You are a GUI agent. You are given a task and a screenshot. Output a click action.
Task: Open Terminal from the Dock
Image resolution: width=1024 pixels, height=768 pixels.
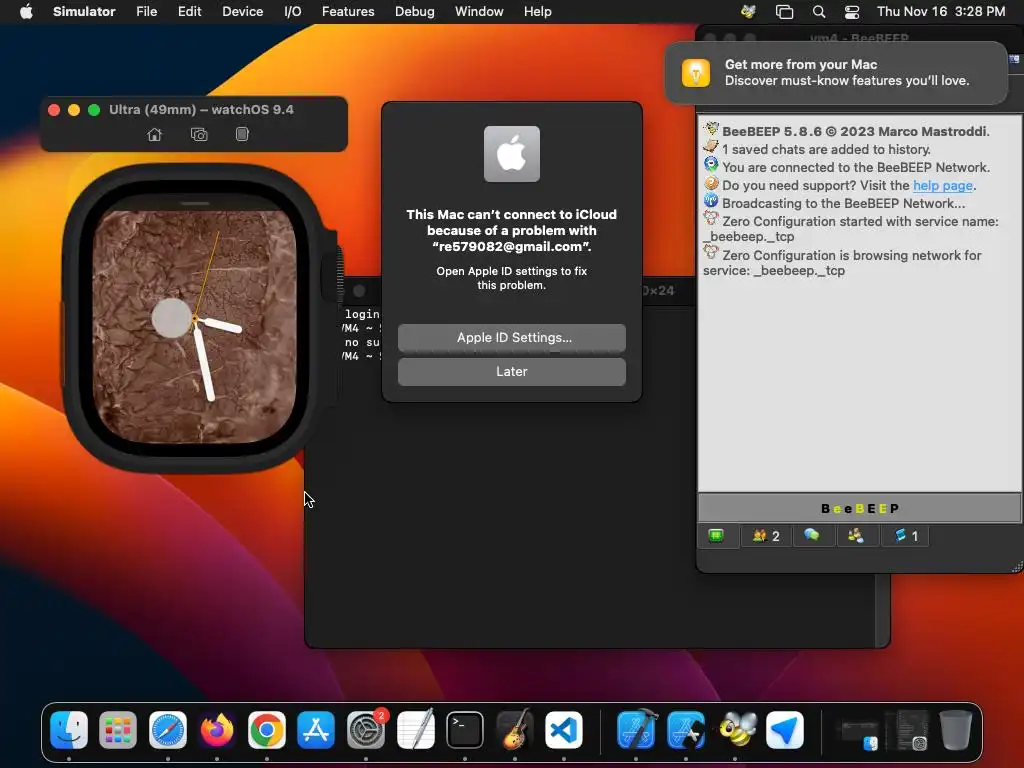tap(465, 729)
